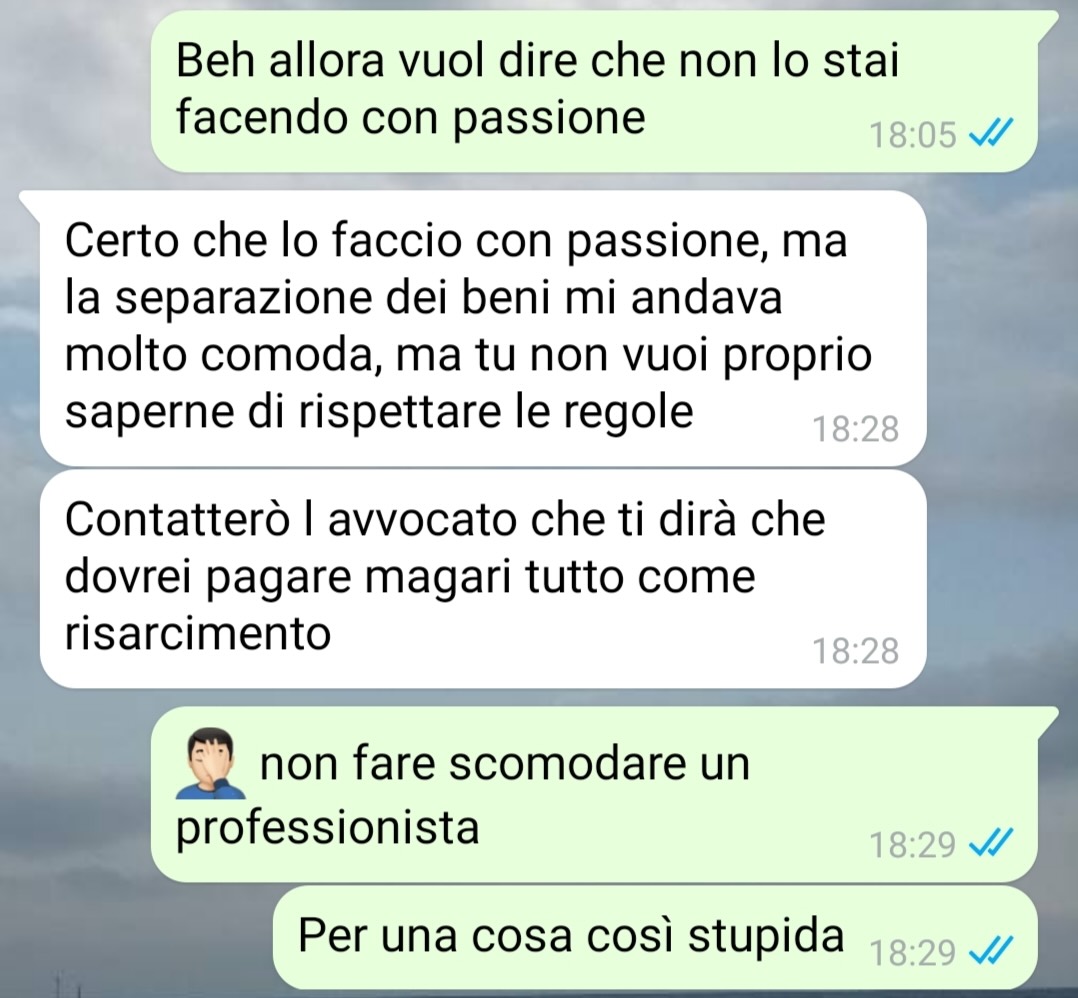Viewport: 1078px width, 998px height.
Task: Select message 'Beh allora vuol dire'
Action: pyautogui.click(x=594, y=91)
